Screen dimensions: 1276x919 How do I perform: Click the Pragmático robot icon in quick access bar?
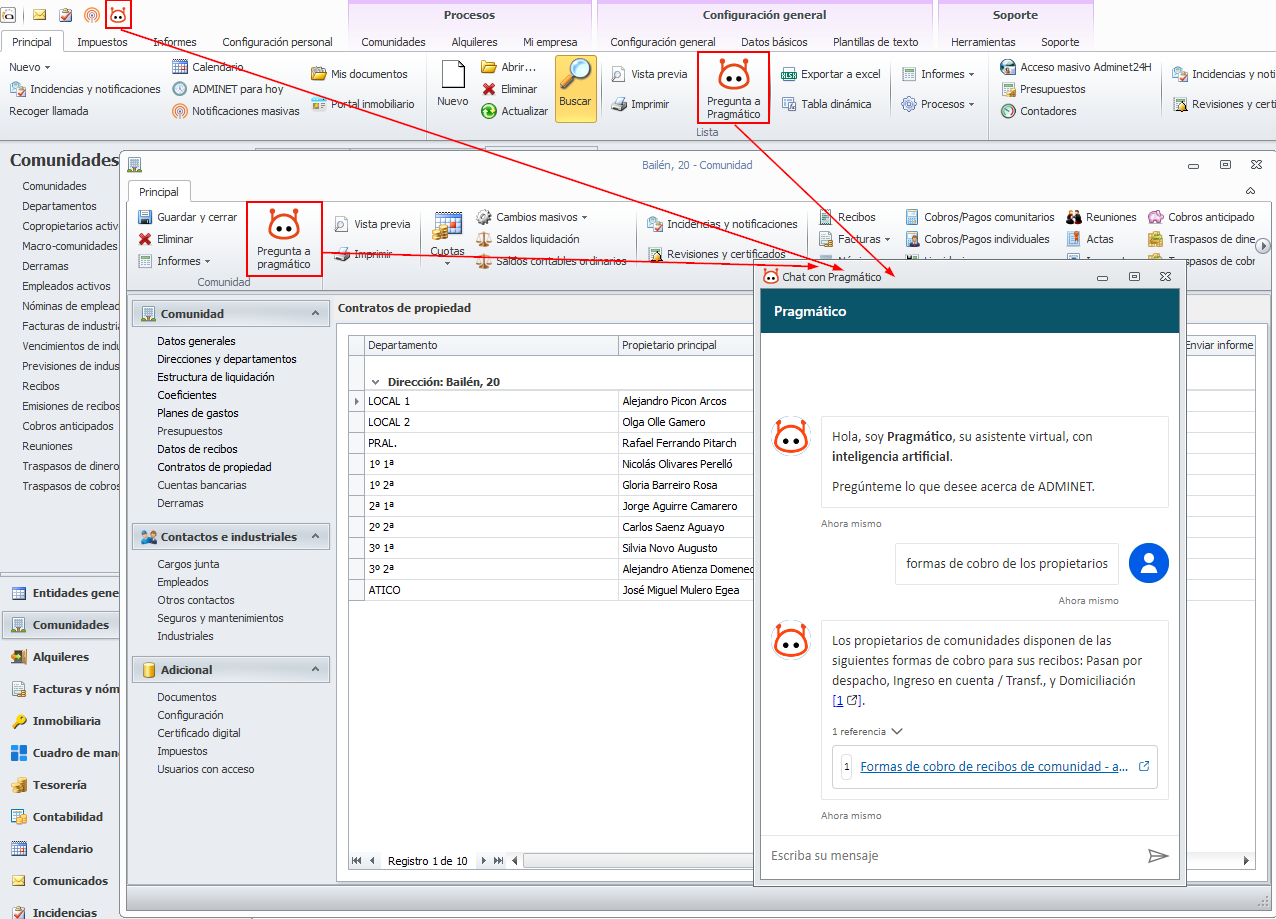[x=118, y=14]
